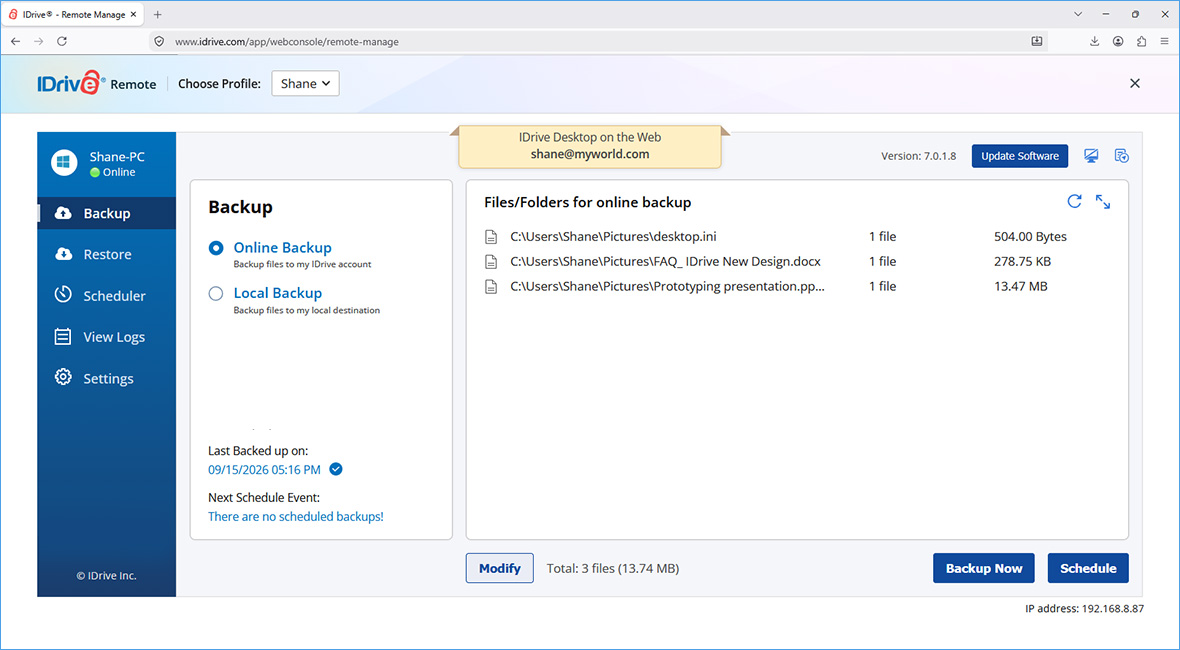Open the Scheduler section in sidebar

pos(107,296)
